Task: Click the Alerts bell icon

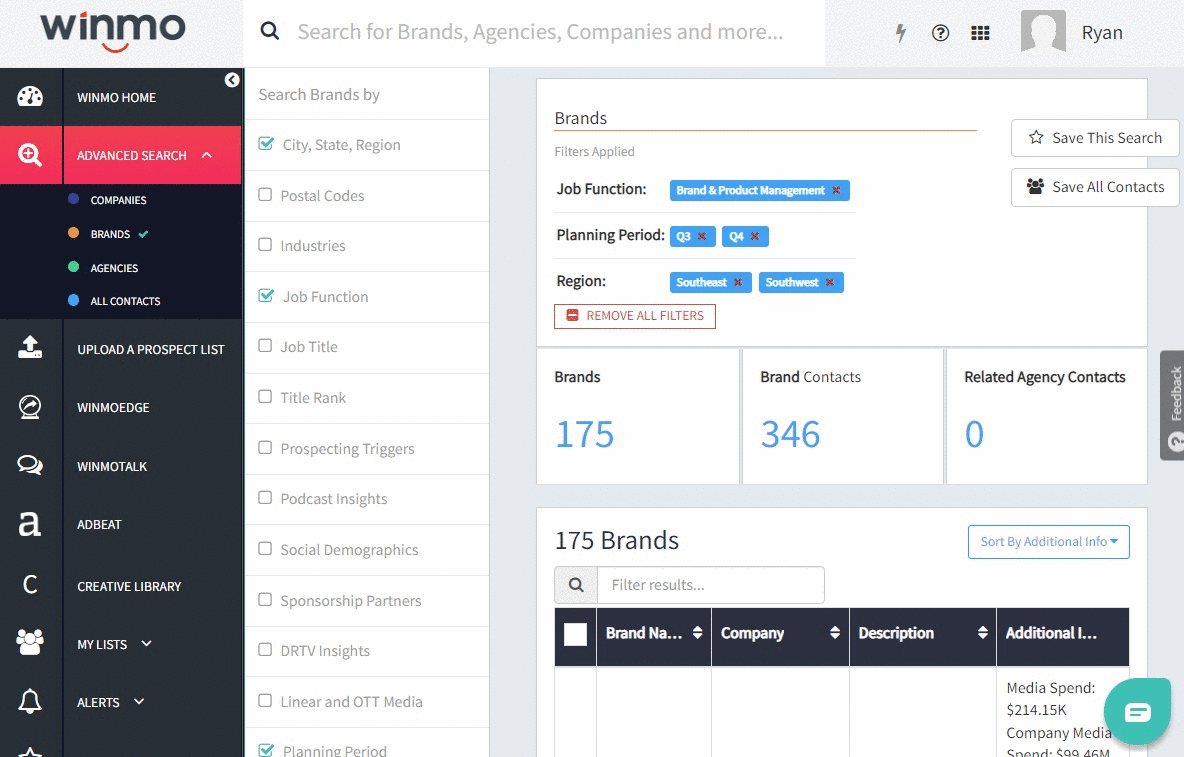Action: click(x=30, y=701)
